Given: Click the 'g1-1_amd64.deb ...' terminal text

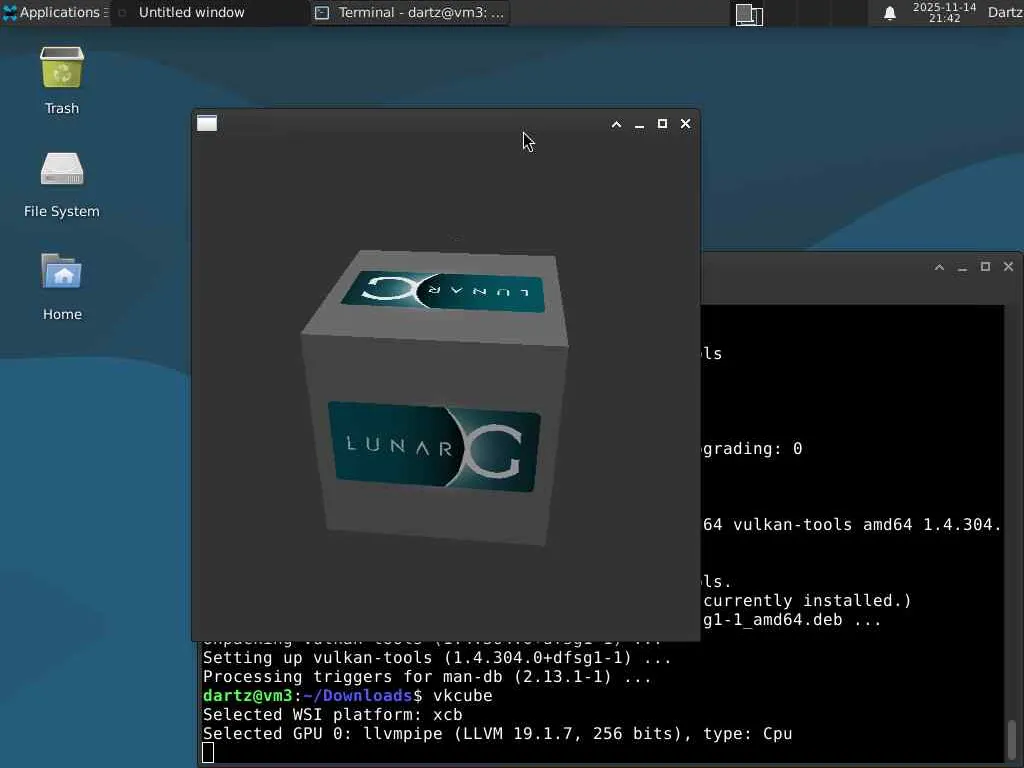Looking at the screenshot, I should pos(792,620).
